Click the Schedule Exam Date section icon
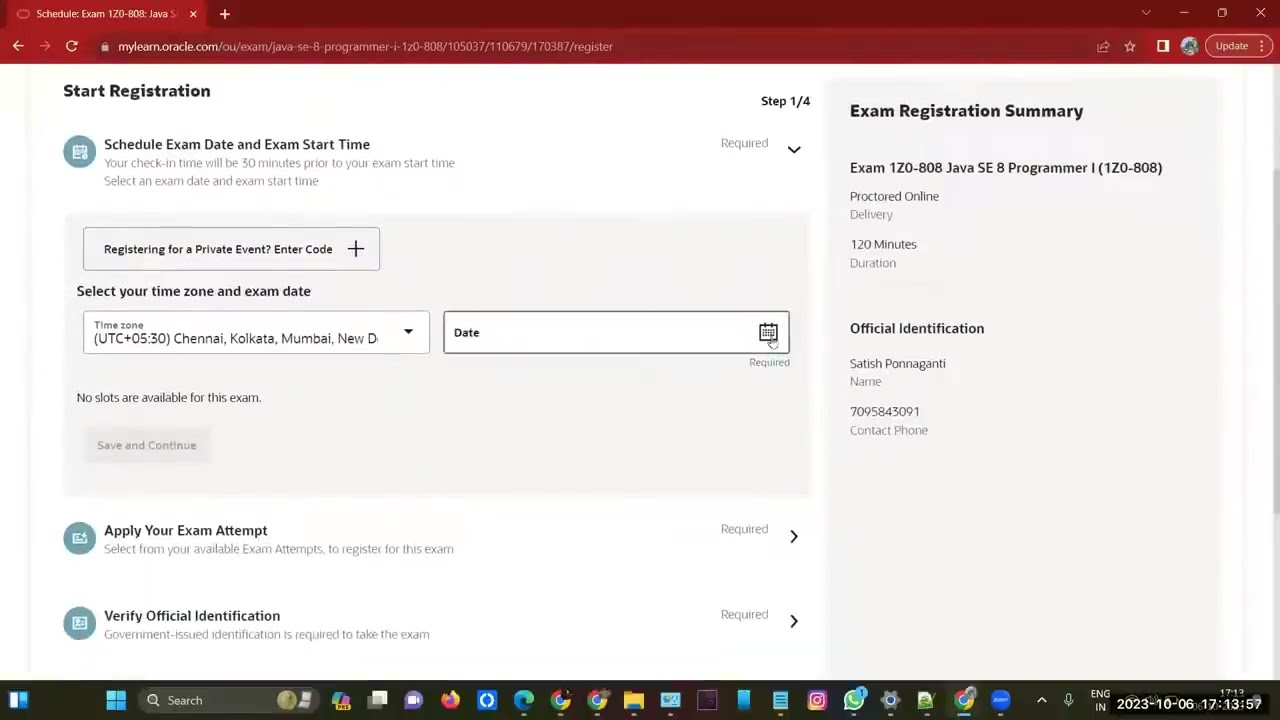 (79, 152)
